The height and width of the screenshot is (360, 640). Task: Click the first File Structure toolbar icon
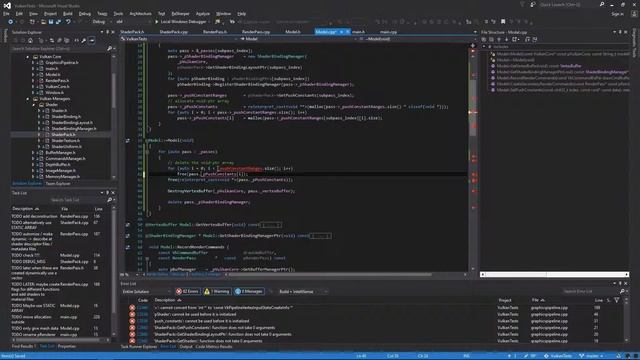coord(484,40)
